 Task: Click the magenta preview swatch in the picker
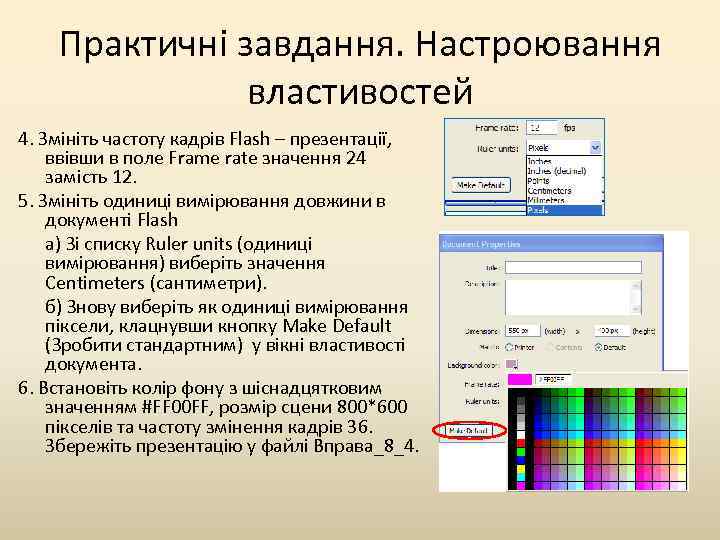pos(520,379)
